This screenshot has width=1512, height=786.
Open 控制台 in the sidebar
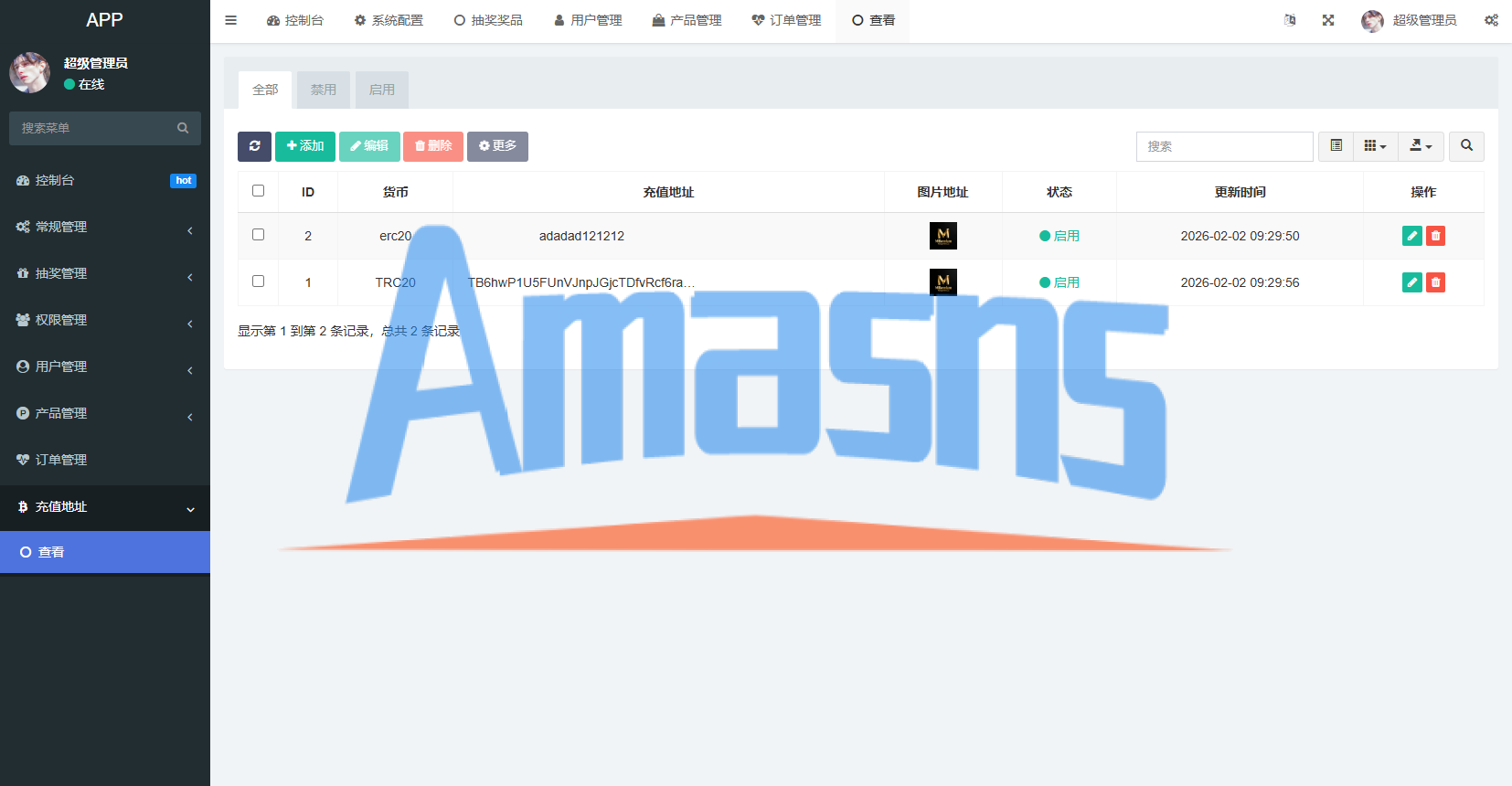pos(105,180)
